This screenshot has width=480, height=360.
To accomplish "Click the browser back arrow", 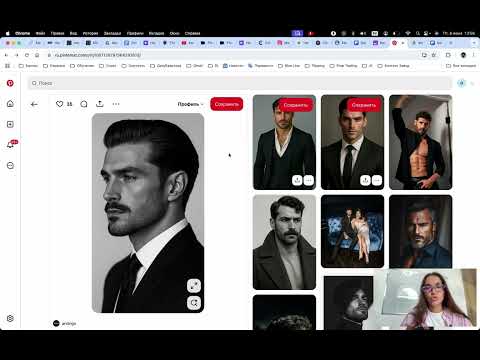I will click(6, 55).
